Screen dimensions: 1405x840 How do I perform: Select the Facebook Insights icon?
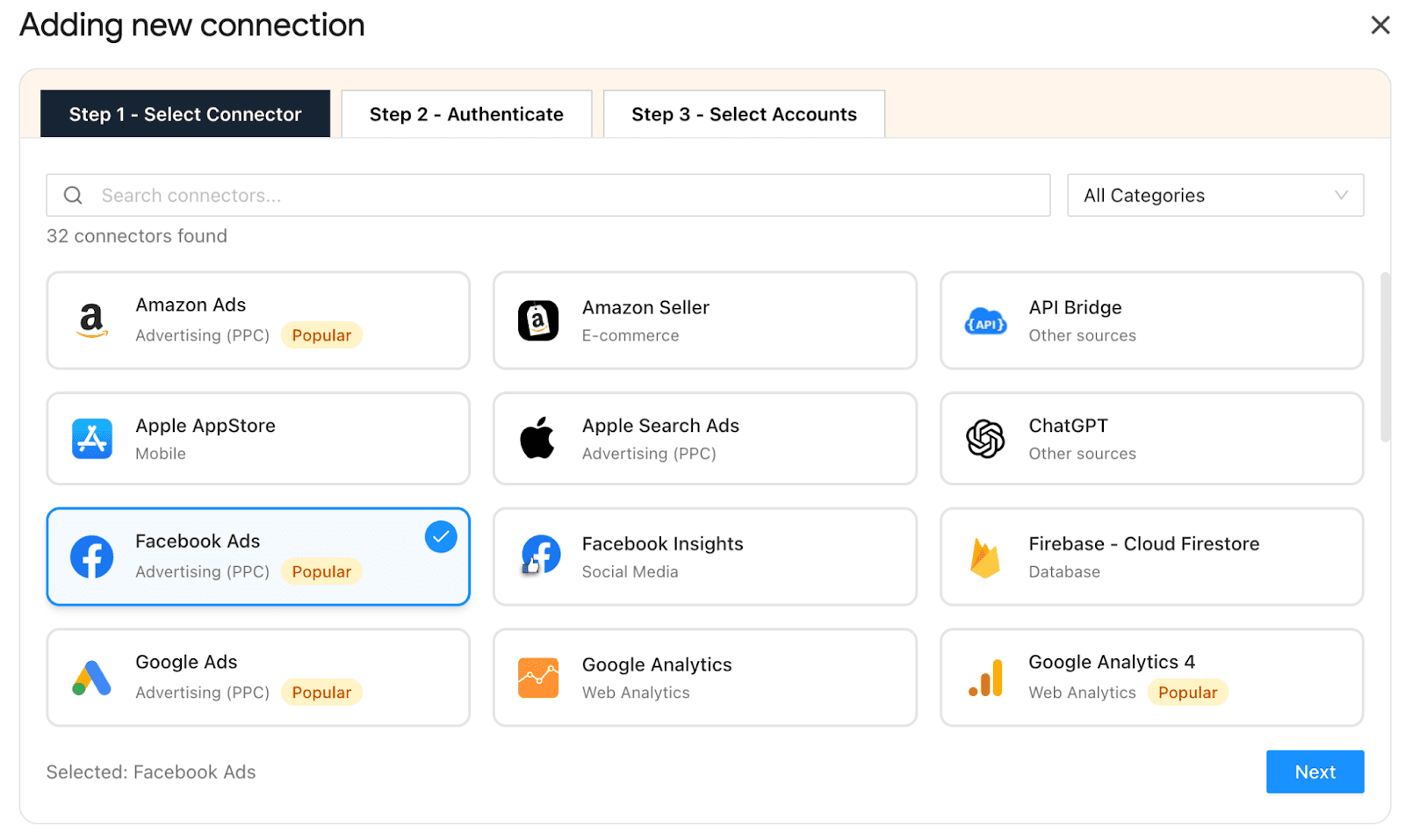point(540,556)
